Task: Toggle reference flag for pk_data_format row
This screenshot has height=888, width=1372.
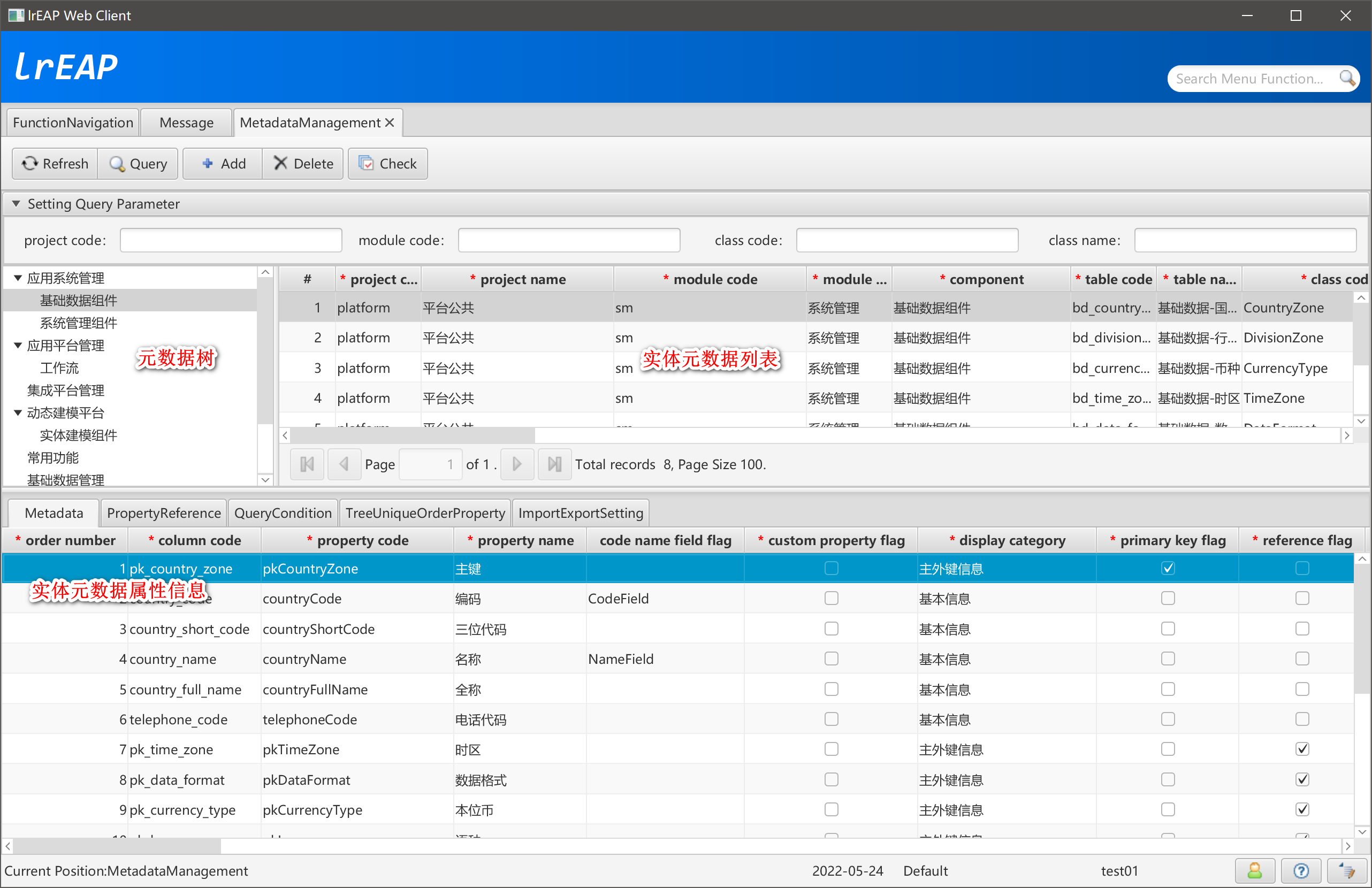Action: [1302, 779]
